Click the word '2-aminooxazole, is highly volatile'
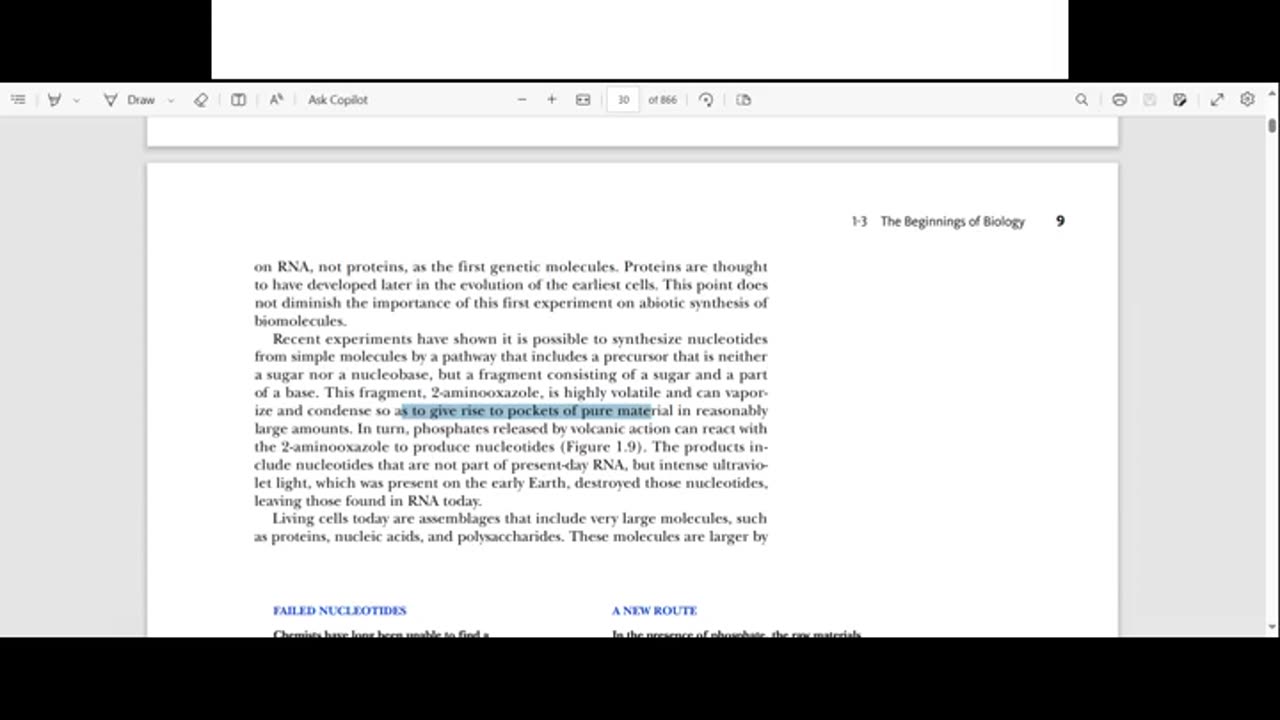The image size is (1280, 720). (546, 393)
